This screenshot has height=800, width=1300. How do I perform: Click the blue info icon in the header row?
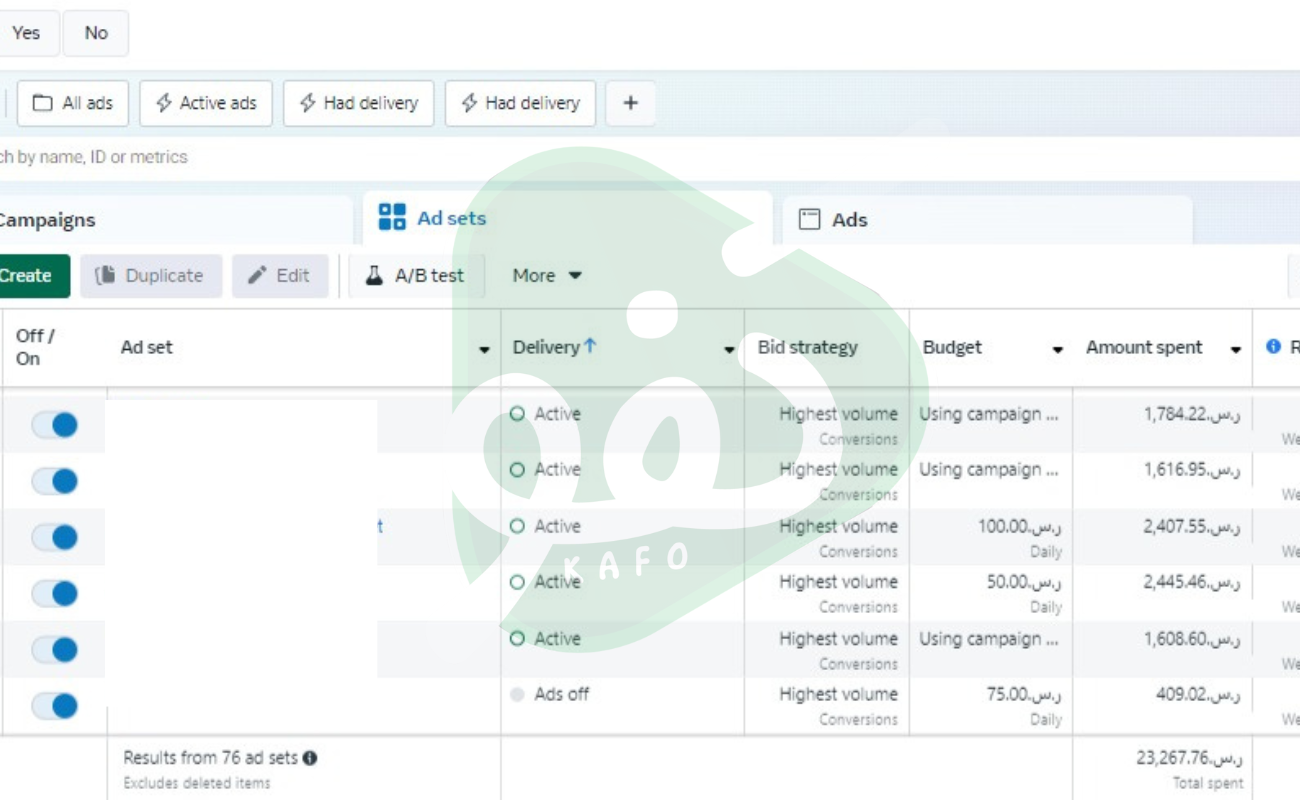[1273, 347]
